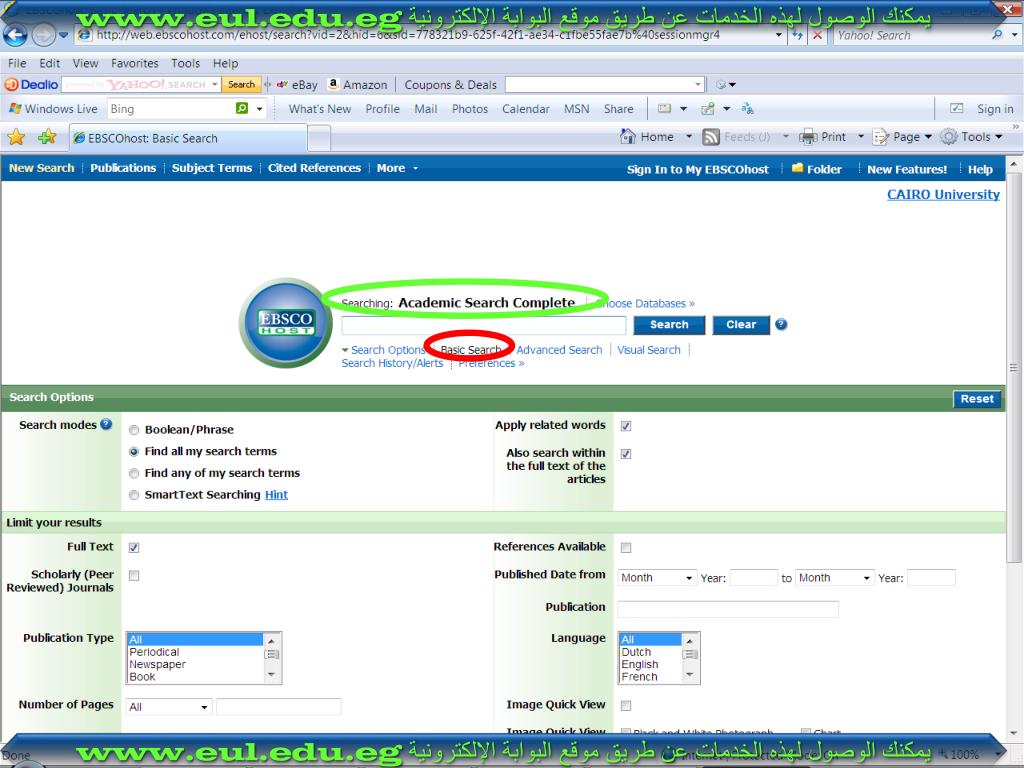
Task: Select Boolean/Phrase search mode
Action: (x=134, y=430)
